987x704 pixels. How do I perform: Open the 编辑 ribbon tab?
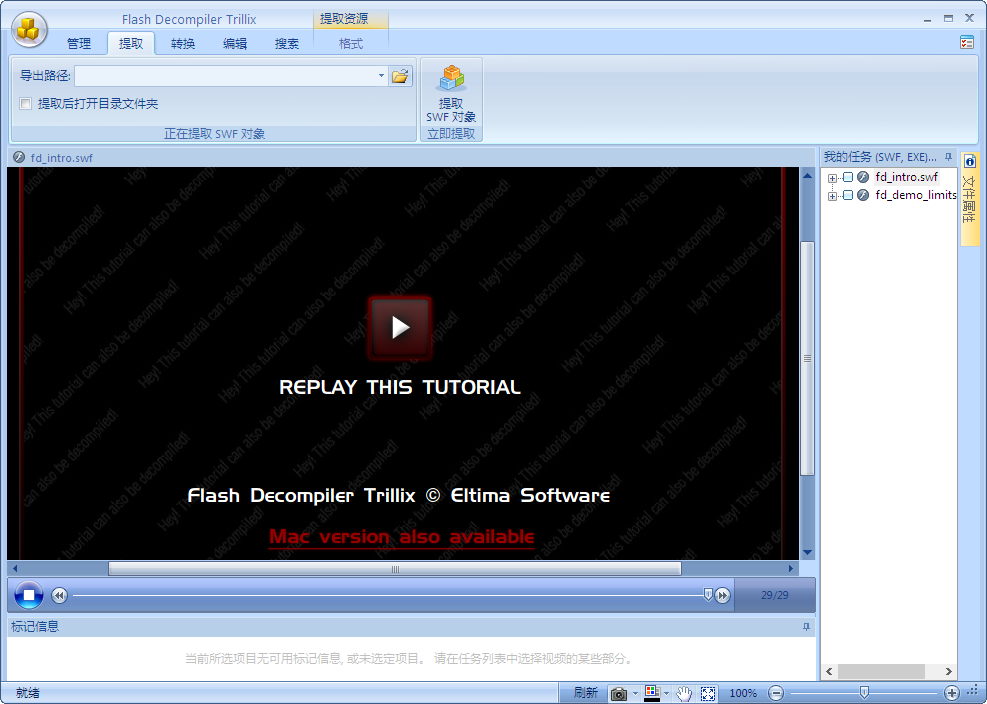tap(235, 43)
